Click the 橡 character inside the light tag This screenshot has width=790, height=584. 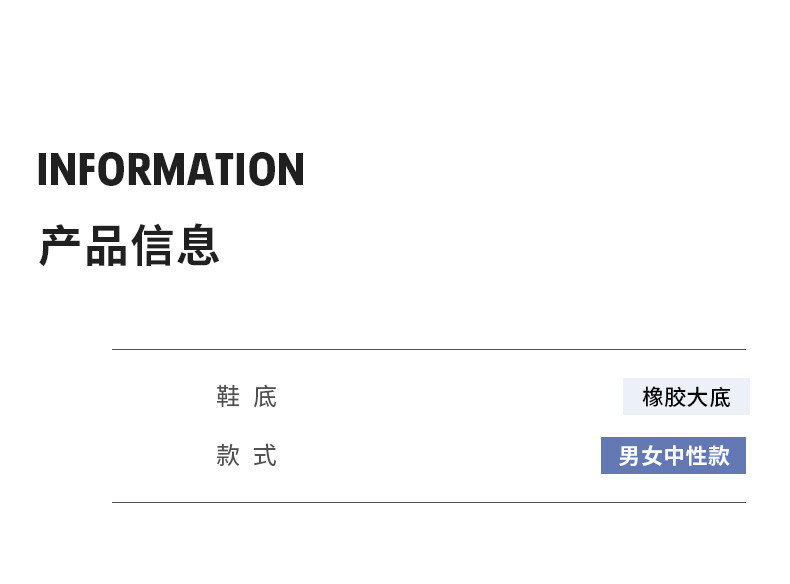coord(653,397)
